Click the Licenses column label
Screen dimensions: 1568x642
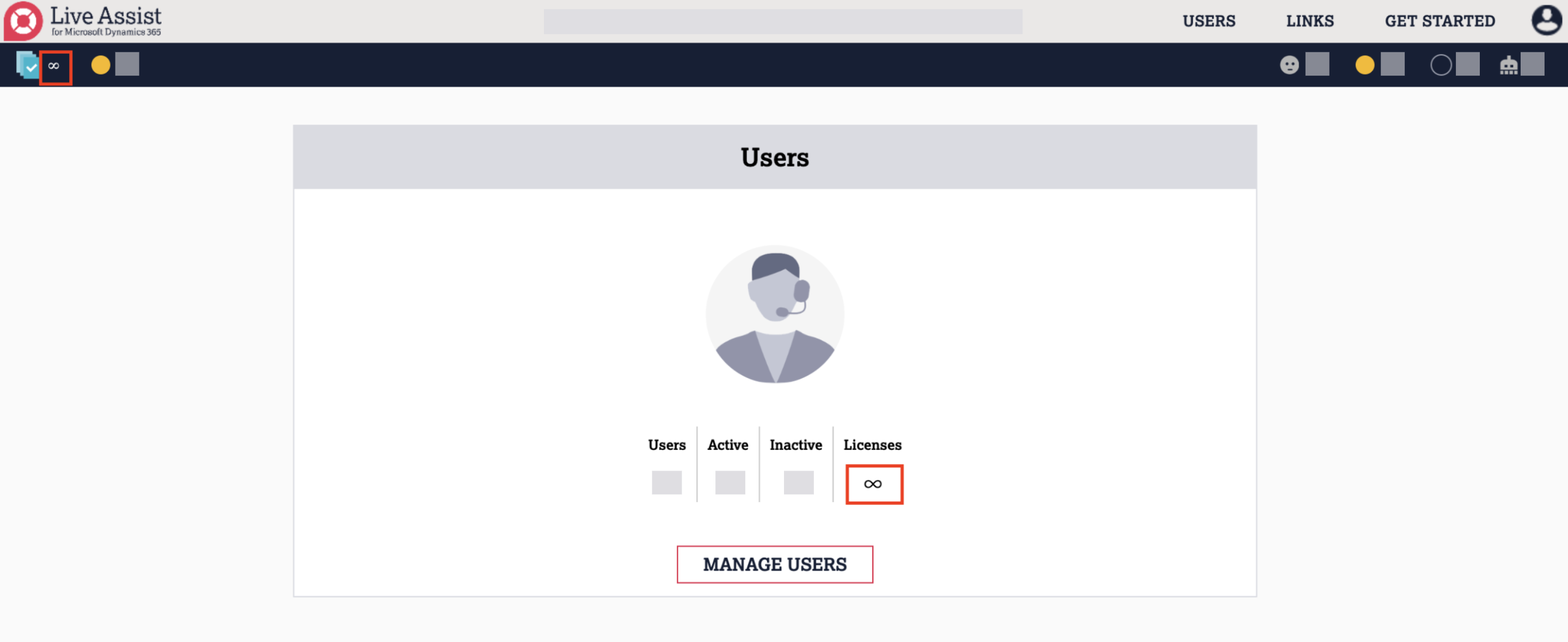coord(872,445)
